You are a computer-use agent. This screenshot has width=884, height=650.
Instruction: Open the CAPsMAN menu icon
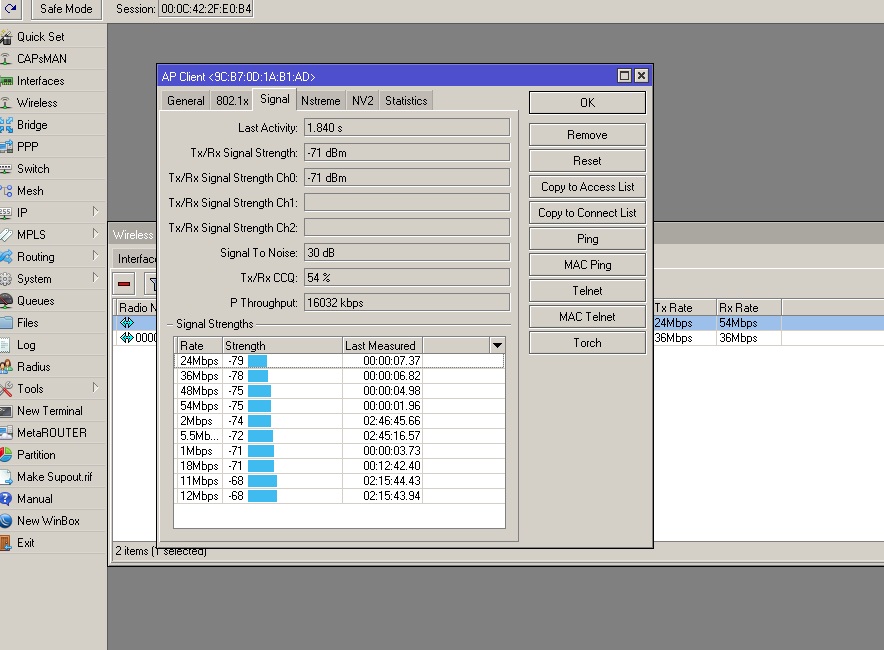[x=6, y=59]
